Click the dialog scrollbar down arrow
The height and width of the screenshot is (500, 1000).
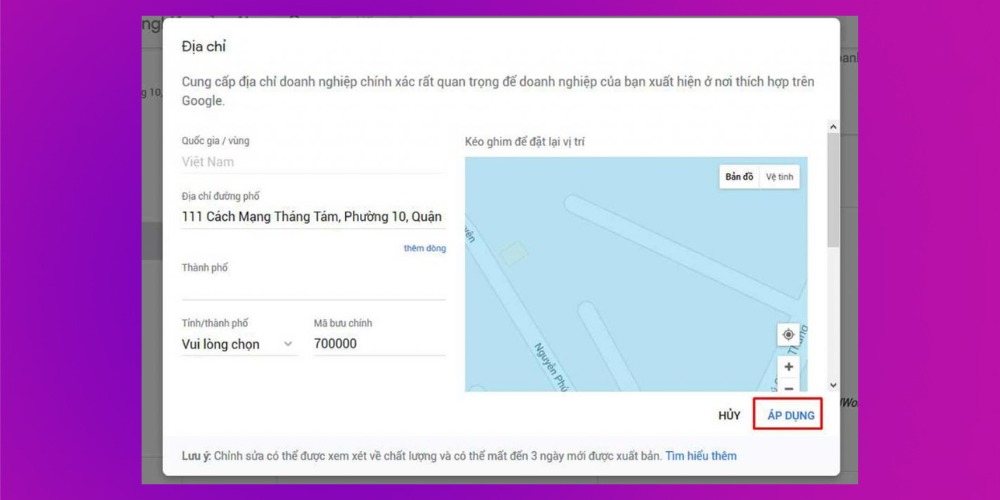[x=833, y=385]
